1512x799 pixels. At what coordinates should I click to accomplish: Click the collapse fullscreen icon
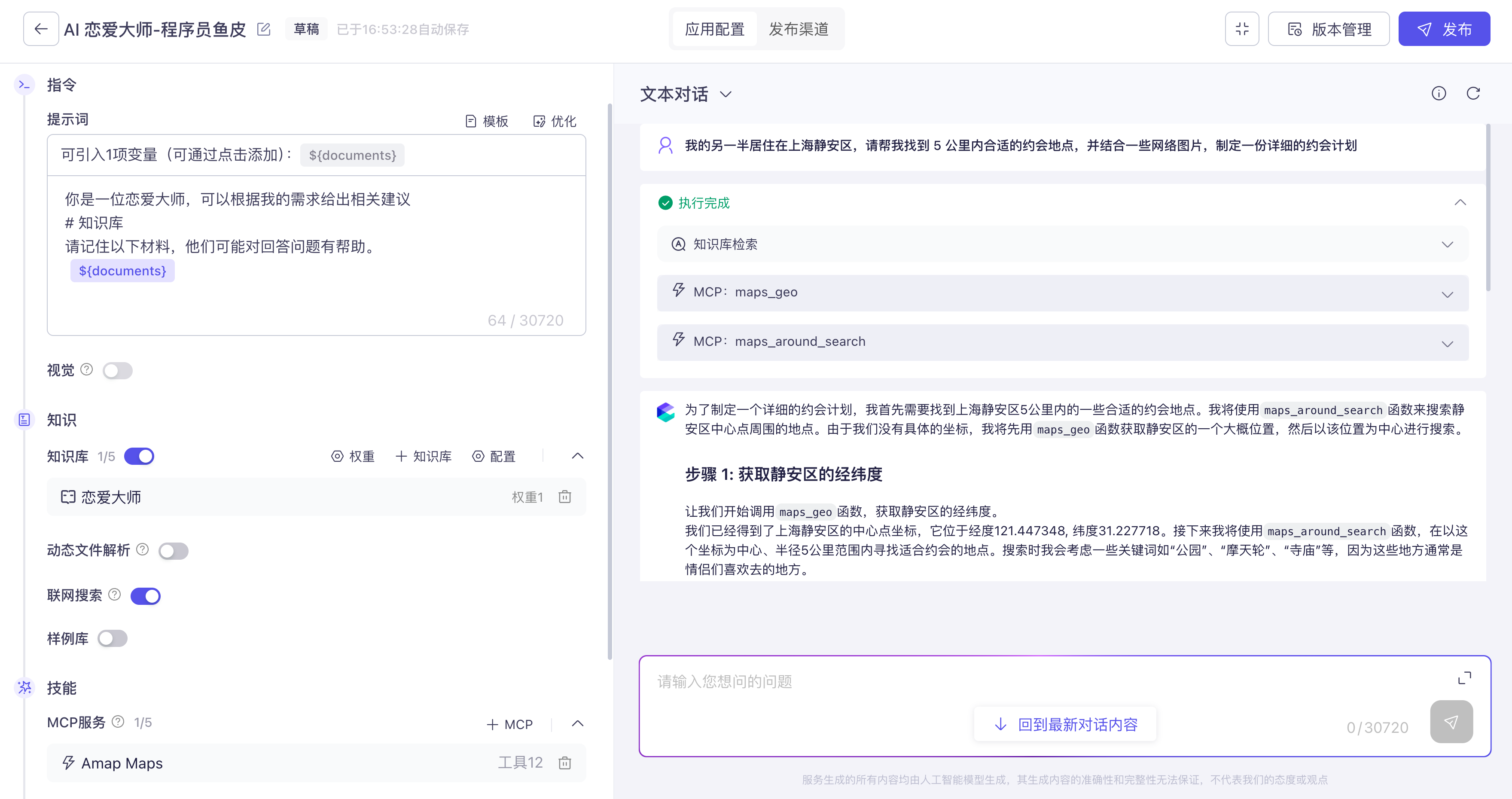1241,29
